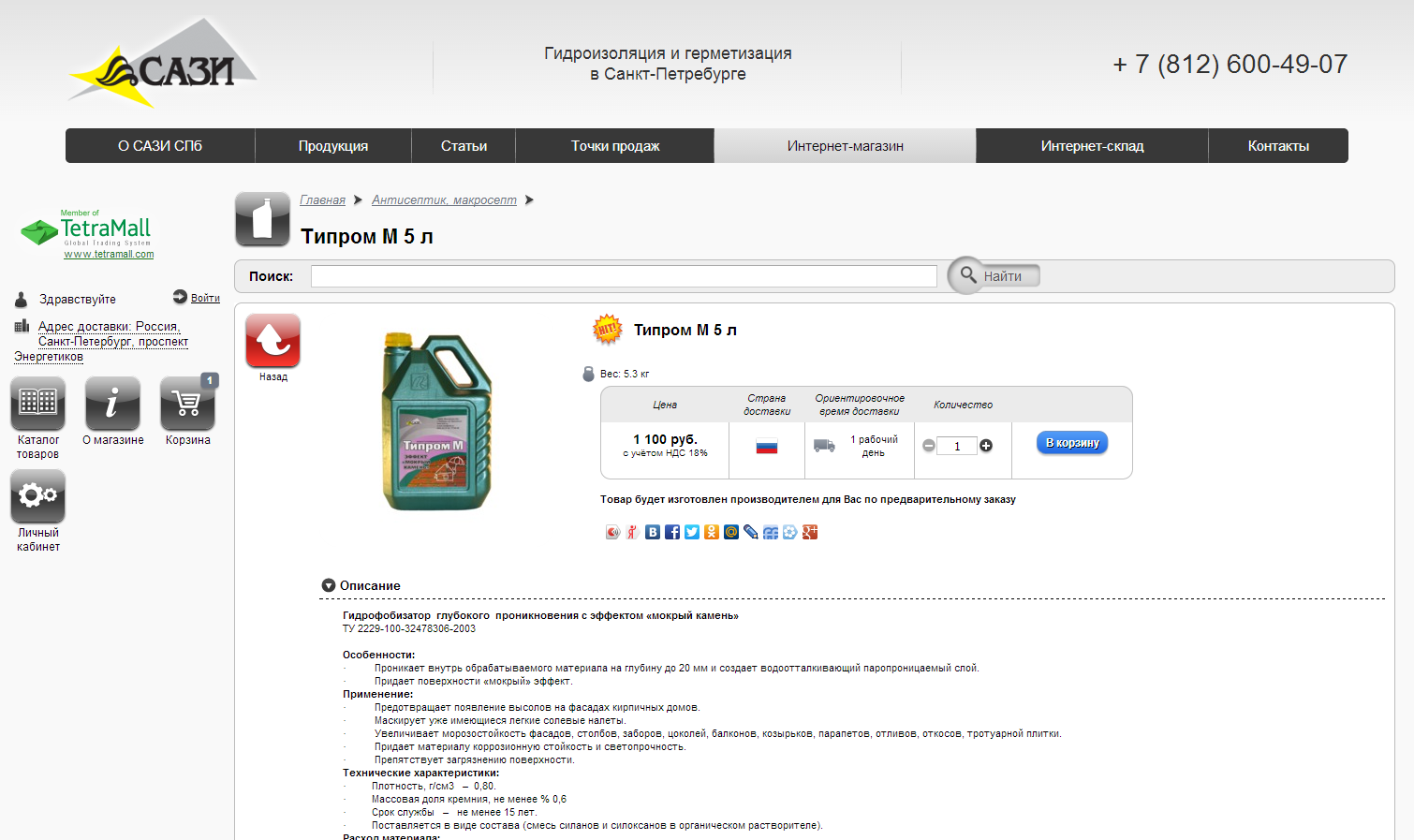Open the Типром М canister product image
The image size is (1414, 840).
(x=436, y=421)
